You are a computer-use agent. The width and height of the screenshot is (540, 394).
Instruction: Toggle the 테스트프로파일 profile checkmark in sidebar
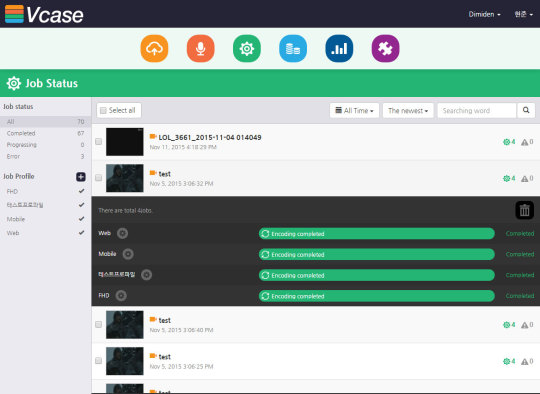coord(81,205)
